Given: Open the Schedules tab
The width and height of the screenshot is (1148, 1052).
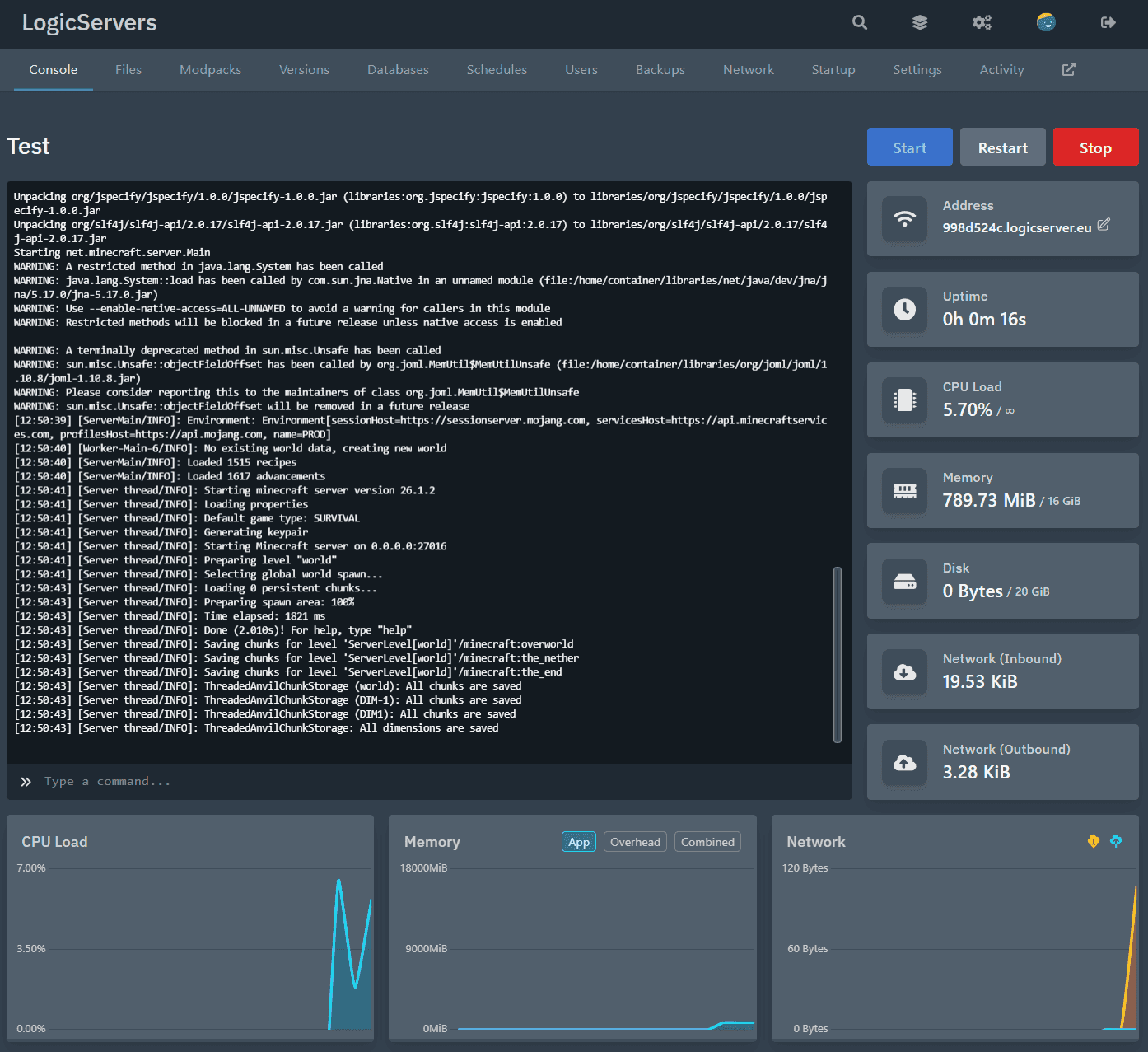Looking at the screenshot, I should pos(497,70).
